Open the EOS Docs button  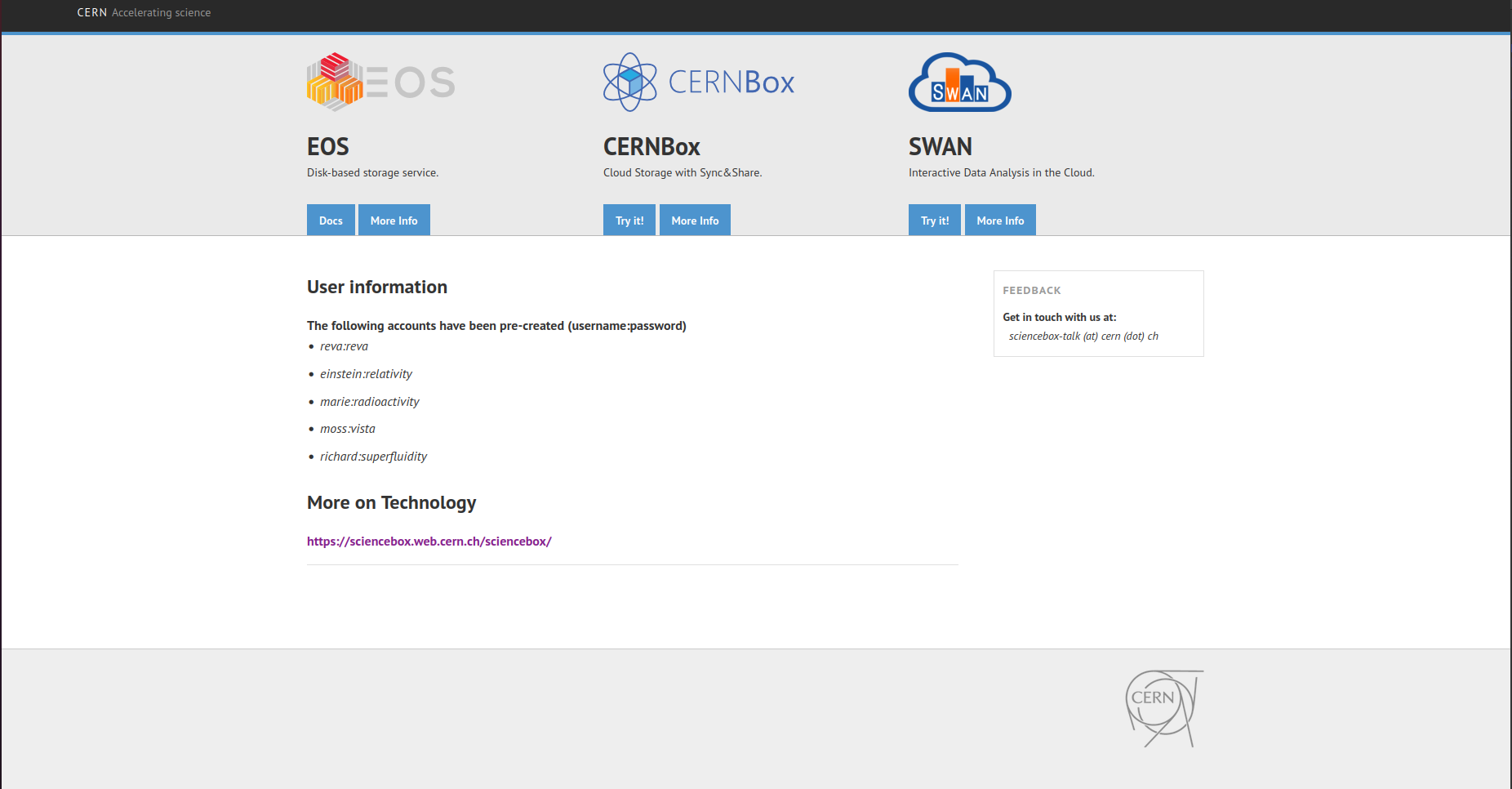click(x=331, y=221)
